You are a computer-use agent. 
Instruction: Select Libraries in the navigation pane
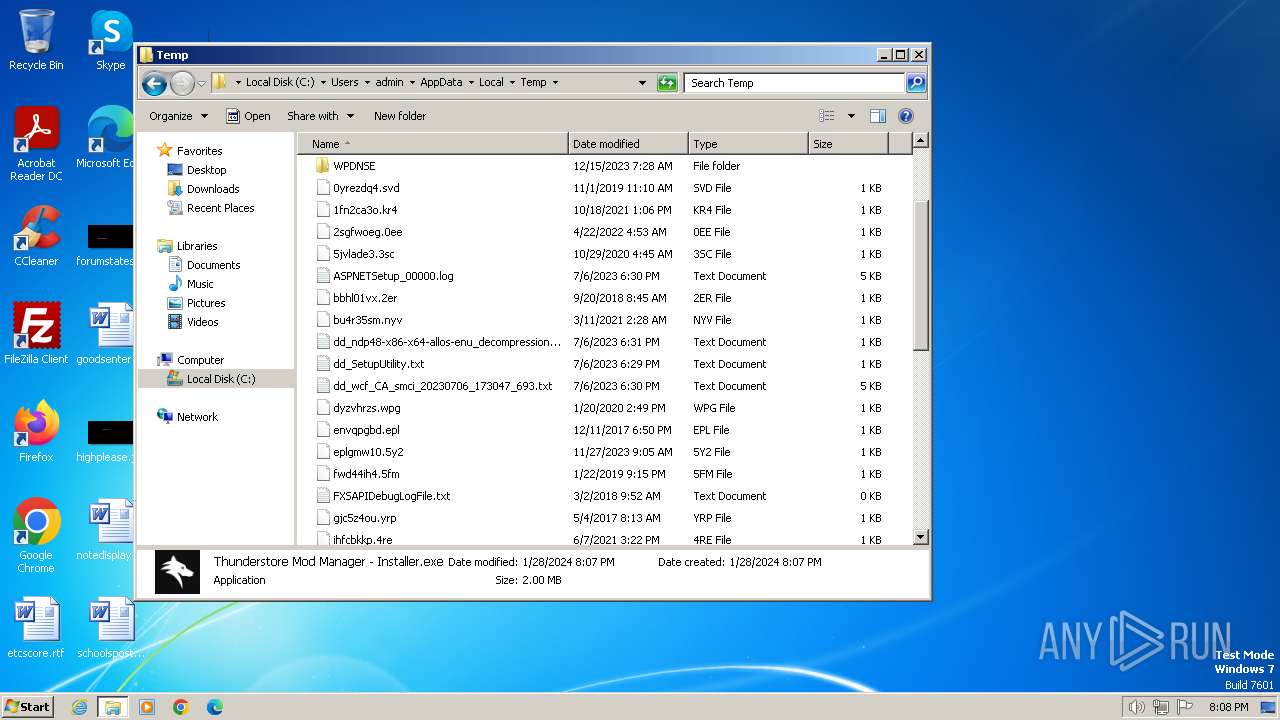[x=197, y=246]
